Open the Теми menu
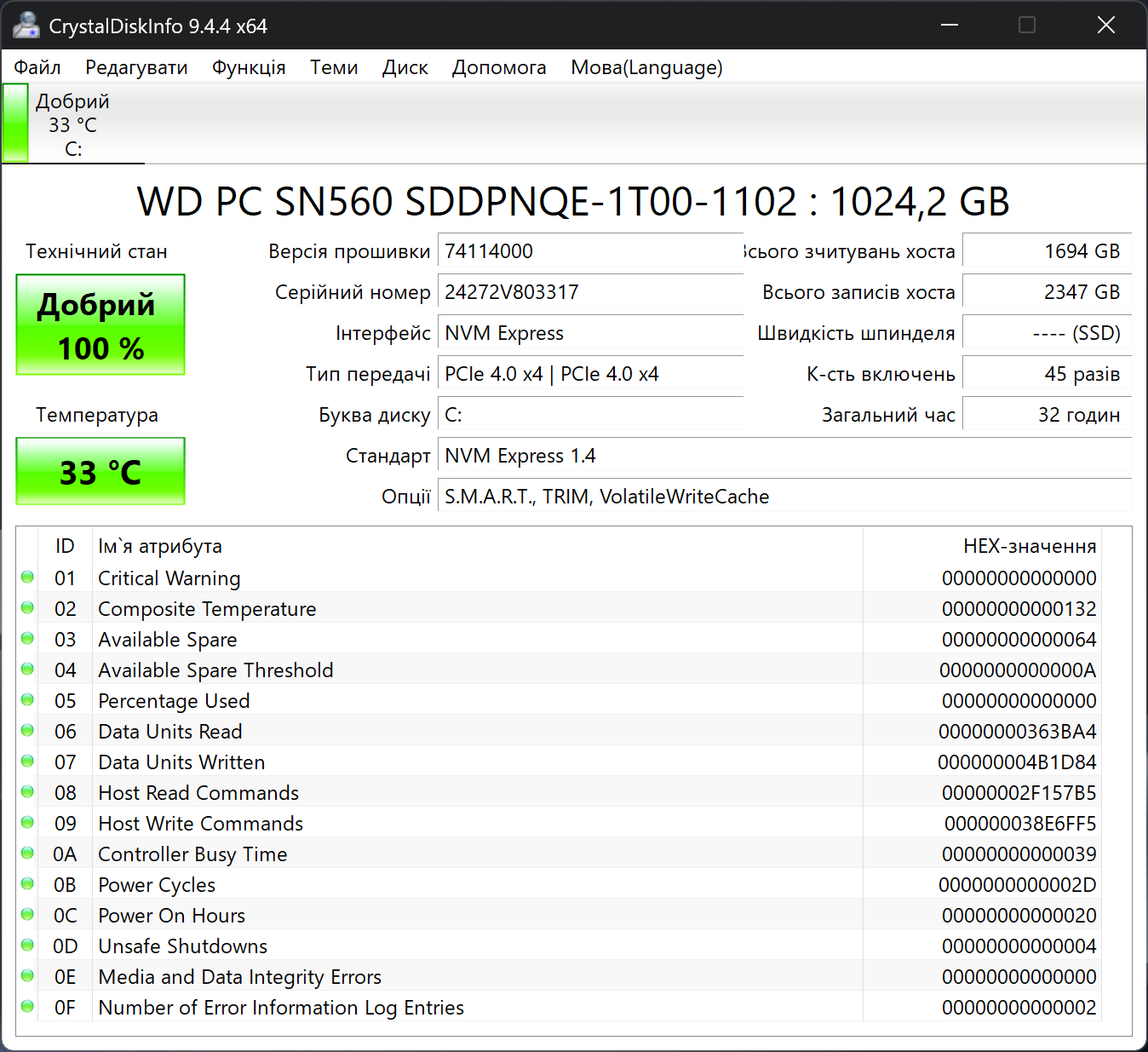The height and width of the screenshot is (1052, 1148). tap(334, 67)
